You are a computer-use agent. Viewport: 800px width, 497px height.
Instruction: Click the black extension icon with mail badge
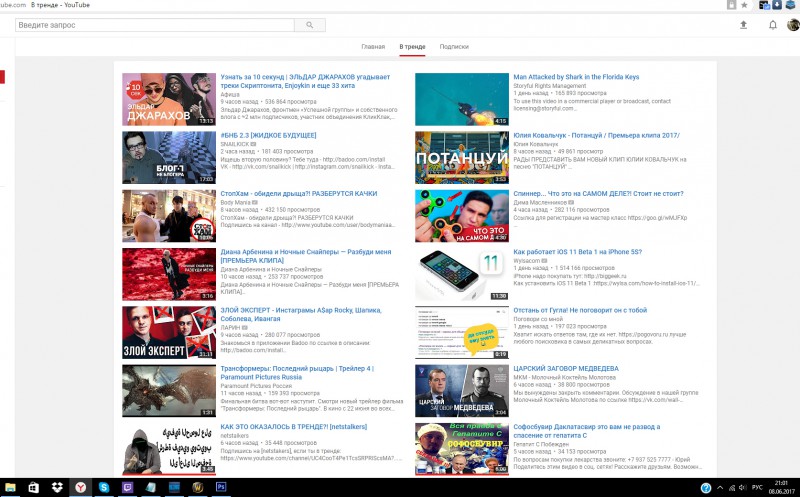point(764,5)
